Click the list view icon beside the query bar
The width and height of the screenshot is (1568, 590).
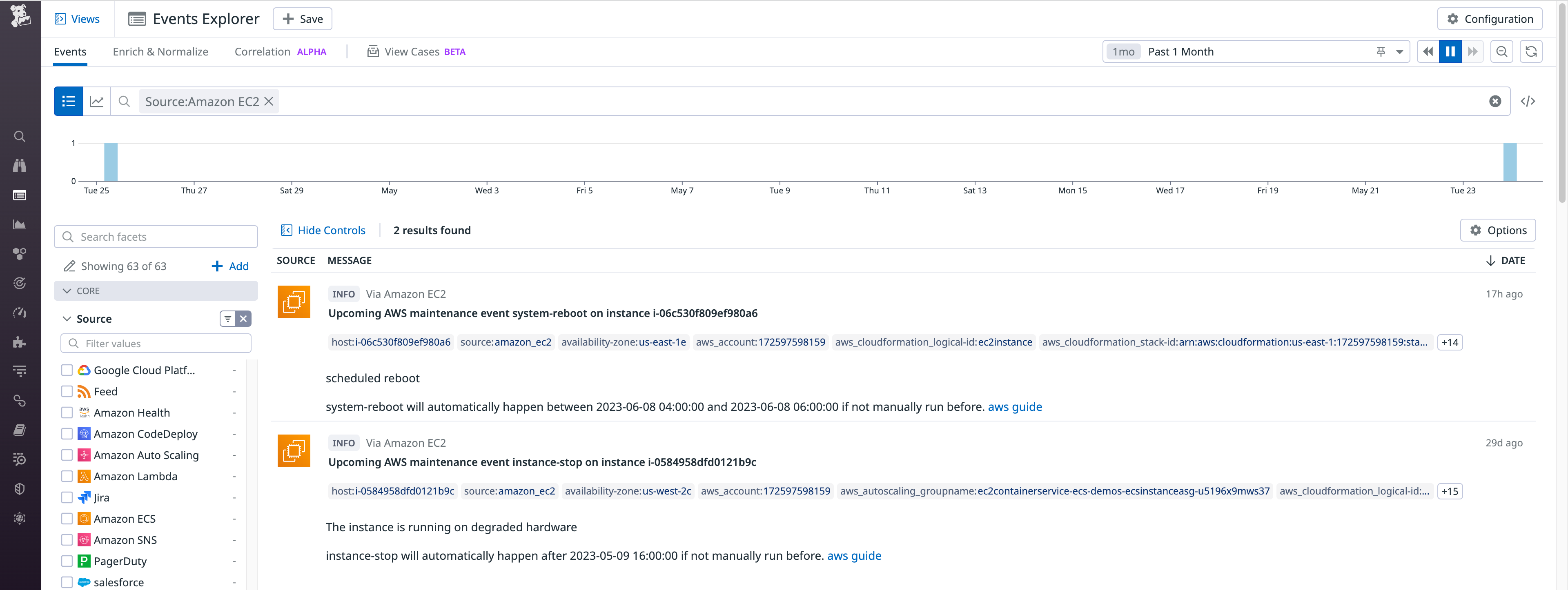(68, 101)
